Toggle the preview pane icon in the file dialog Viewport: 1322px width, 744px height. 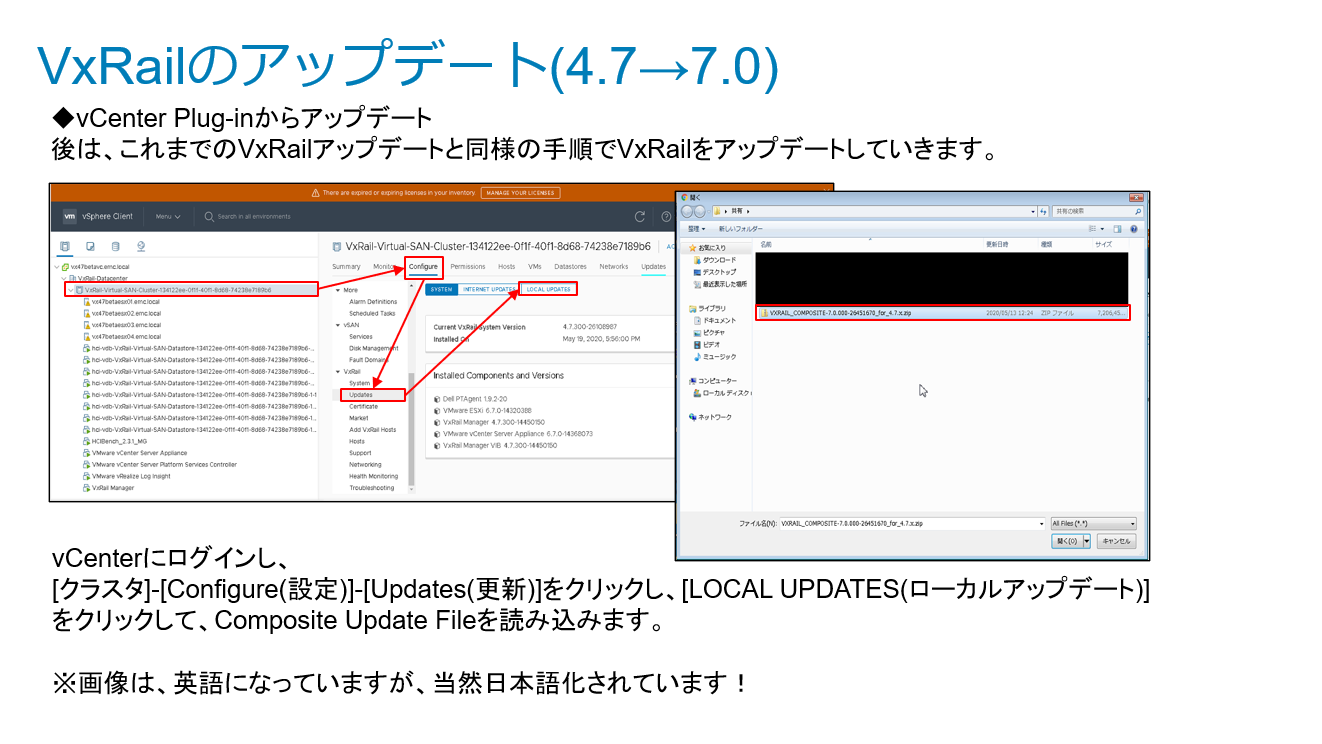tap(1119, 229)
